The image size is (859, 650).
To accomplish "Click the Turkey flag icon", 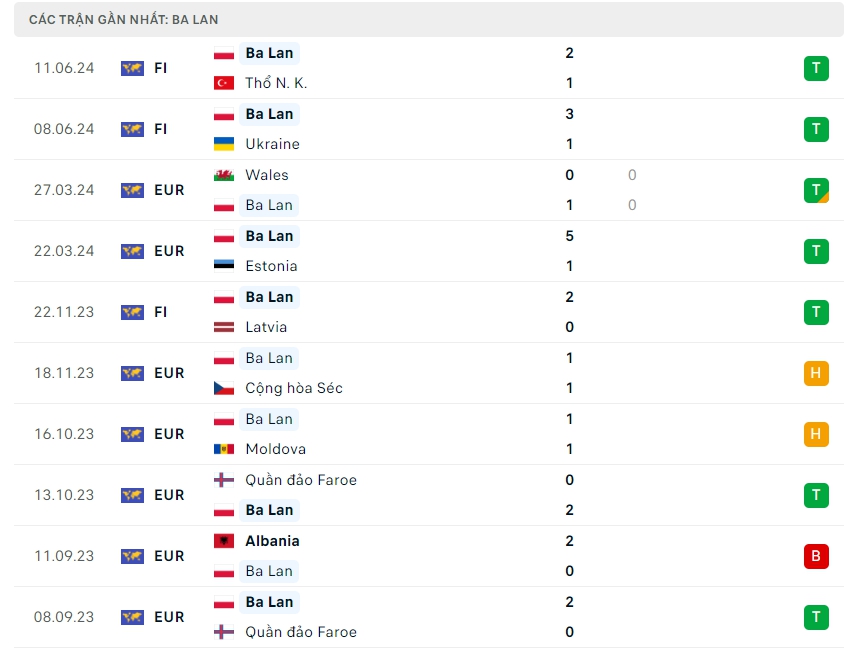I will (x=224, y=83).
